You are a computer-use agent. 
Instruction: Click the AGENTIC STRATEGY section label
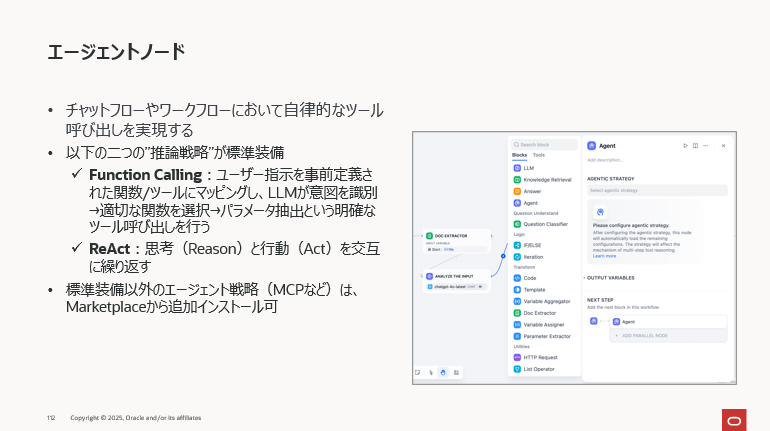coord(610,179)
